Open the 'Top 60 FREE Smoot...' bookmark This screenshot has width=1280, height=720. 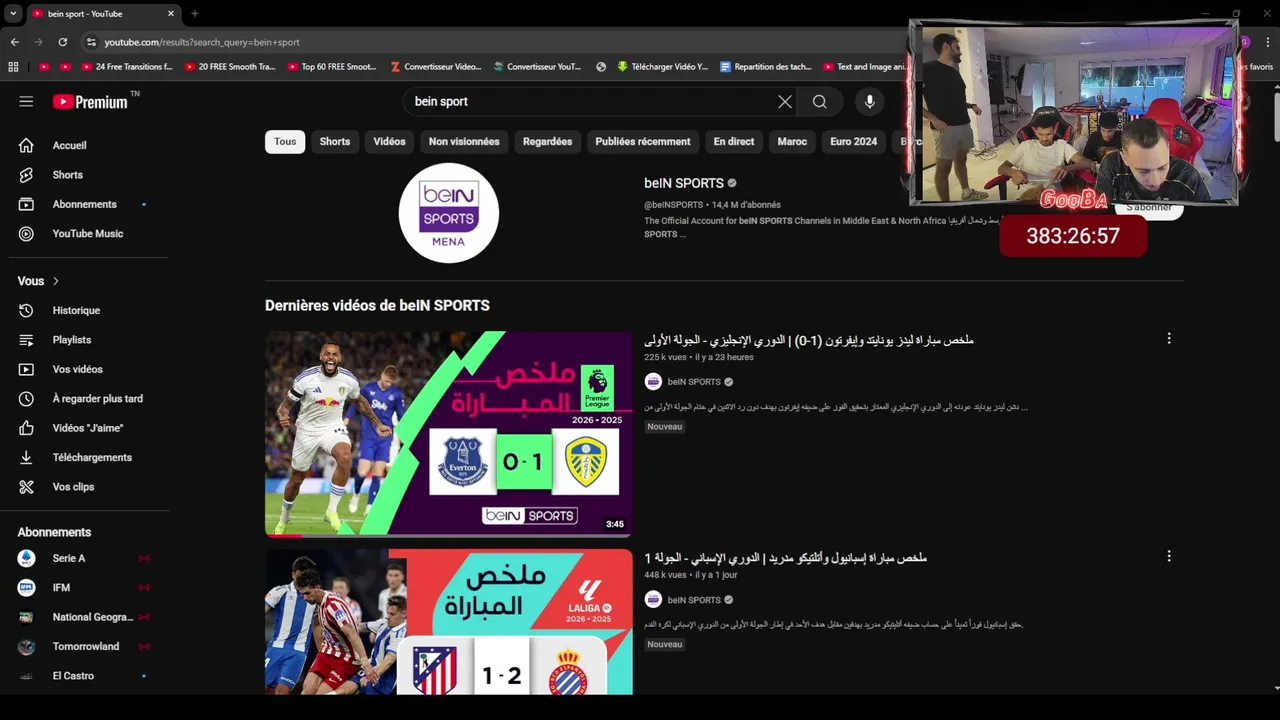point(332,67)
